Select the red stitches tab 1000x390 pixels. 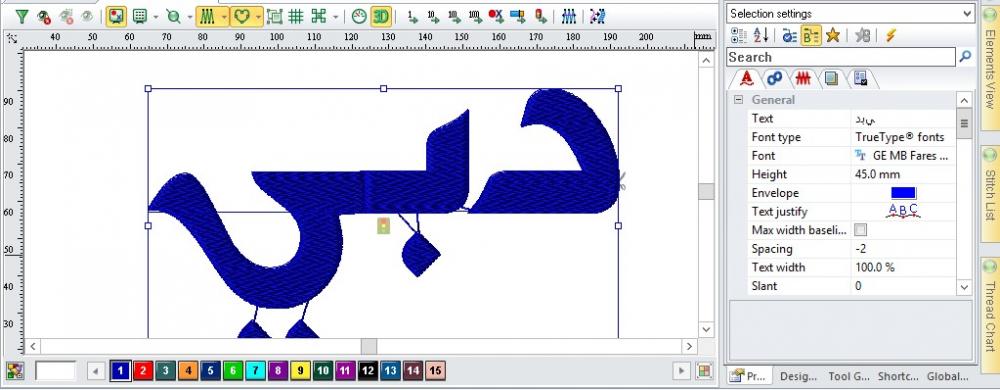[802, 78]
